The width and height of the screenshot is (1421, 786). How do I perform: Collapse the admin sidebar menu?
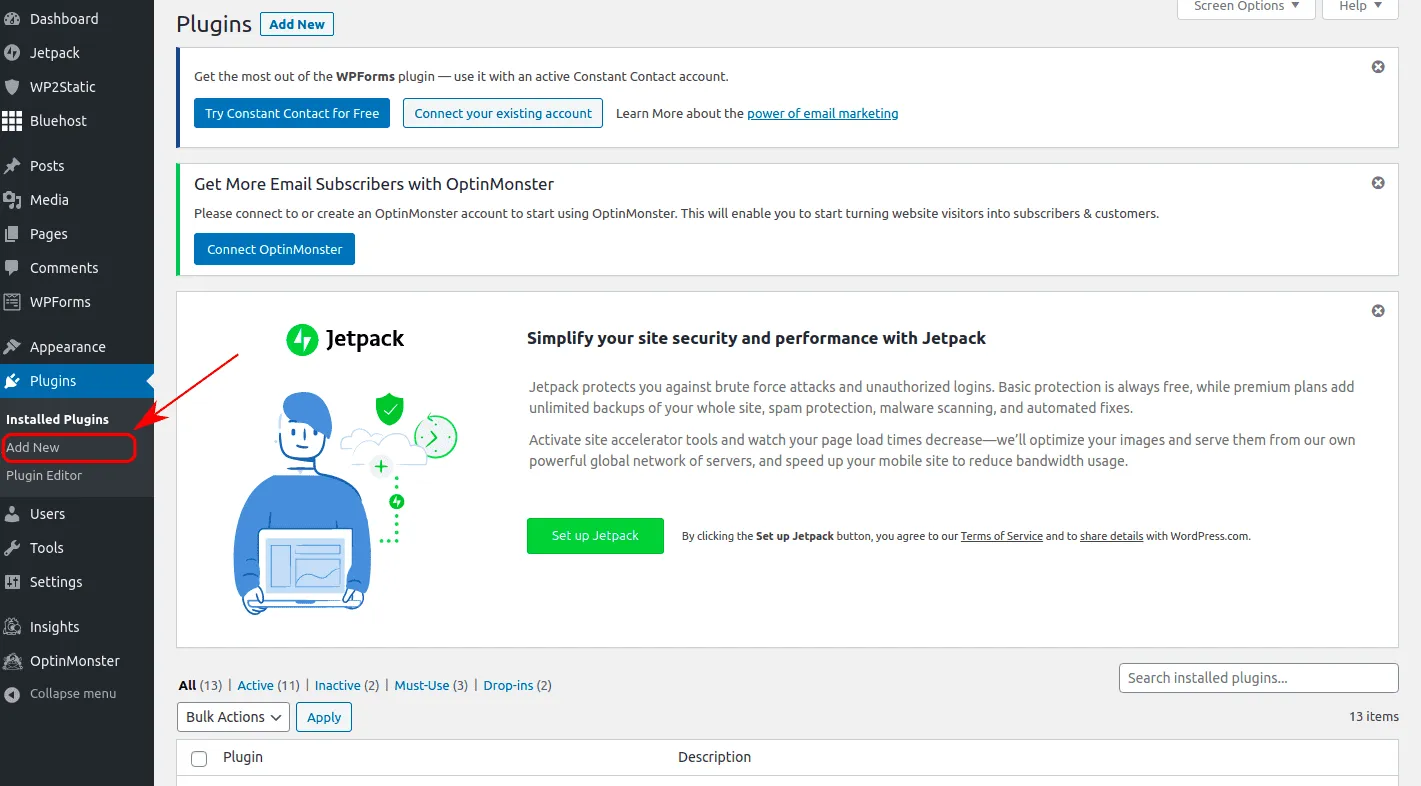tap(72, 694)
